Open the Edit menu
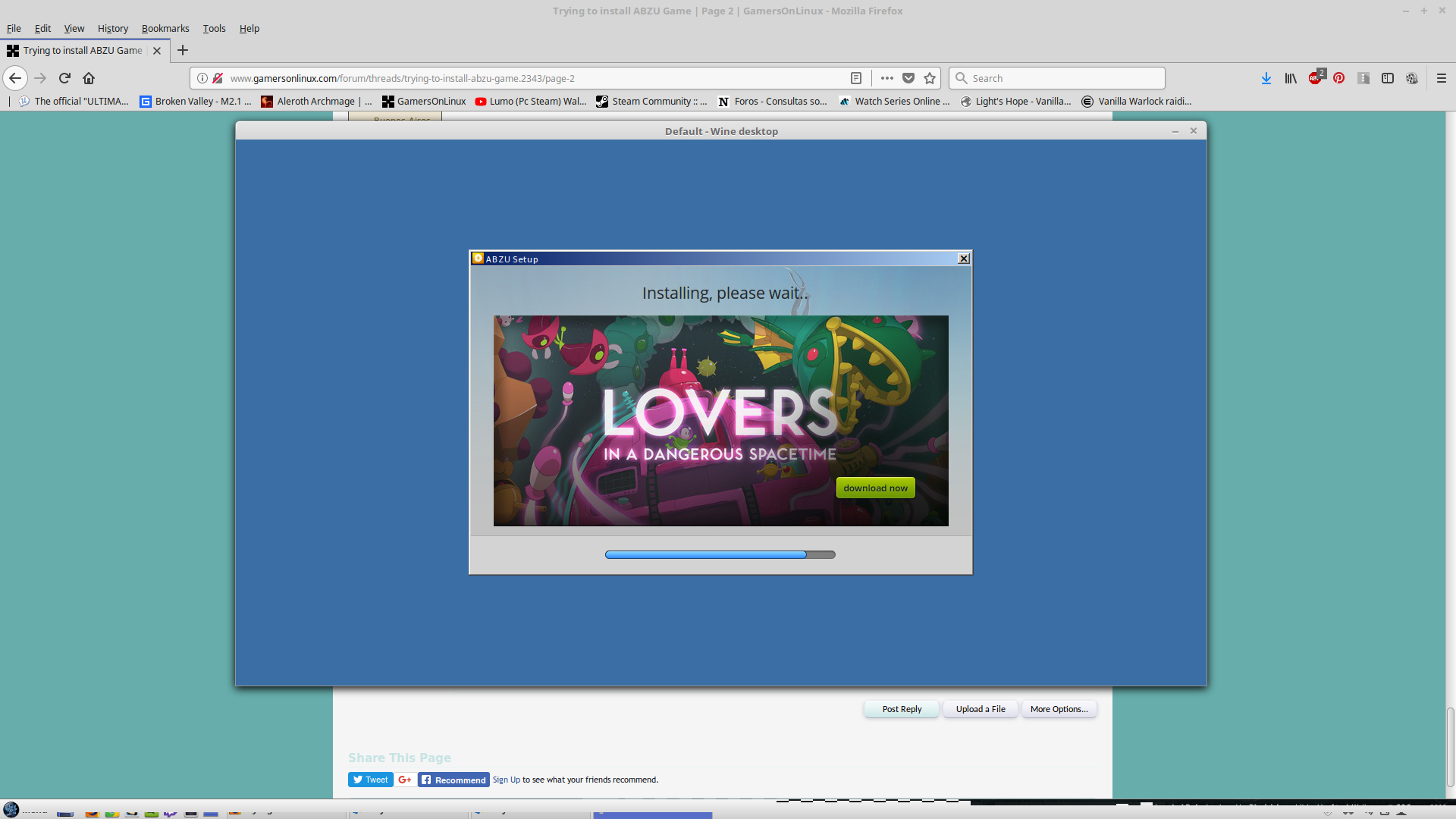This screenshot has height=819, width=1456. coord(42,28)
